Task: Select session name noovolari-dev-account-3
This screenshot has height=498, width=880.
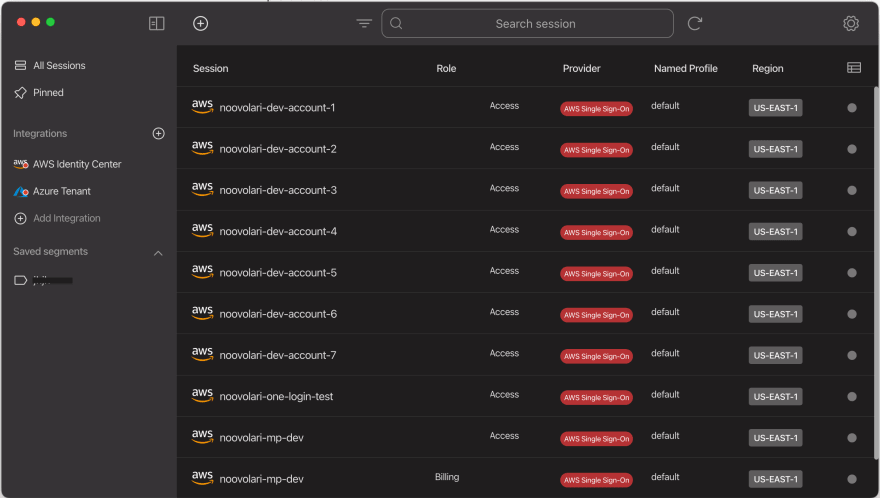Action: point(278,190)
